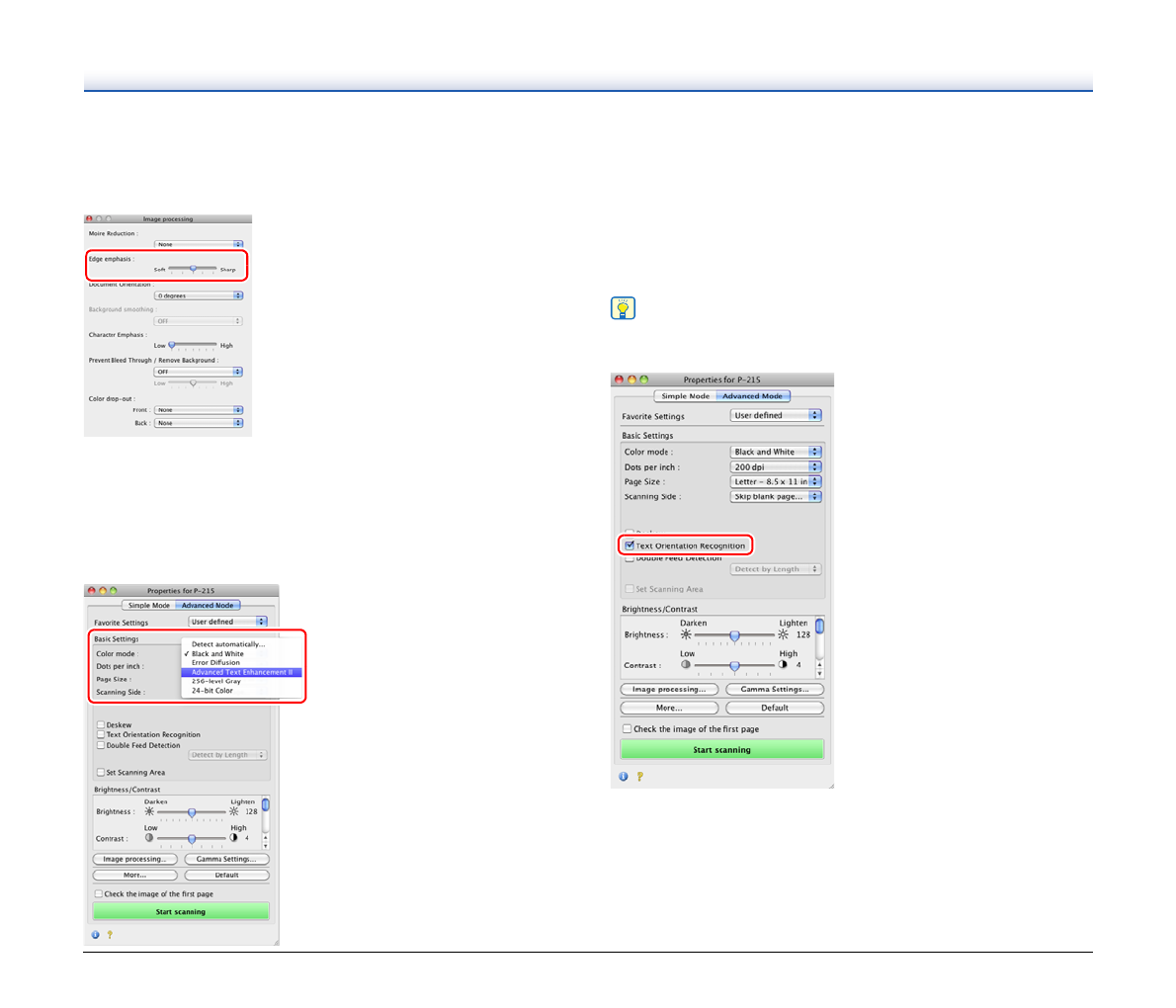Viewport: 1176px width, 1008px height.
Task: Click blue info icon under the open Color-mode-menu window
Action: 96,934
